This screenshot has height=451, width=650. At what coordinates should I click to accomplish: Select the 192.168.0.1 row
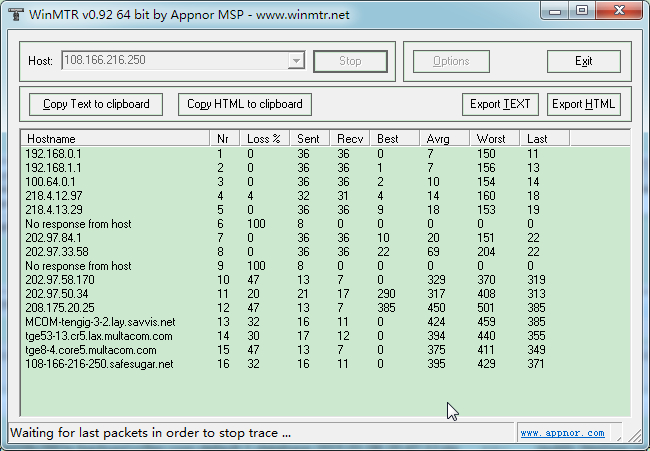click(325, 154)
